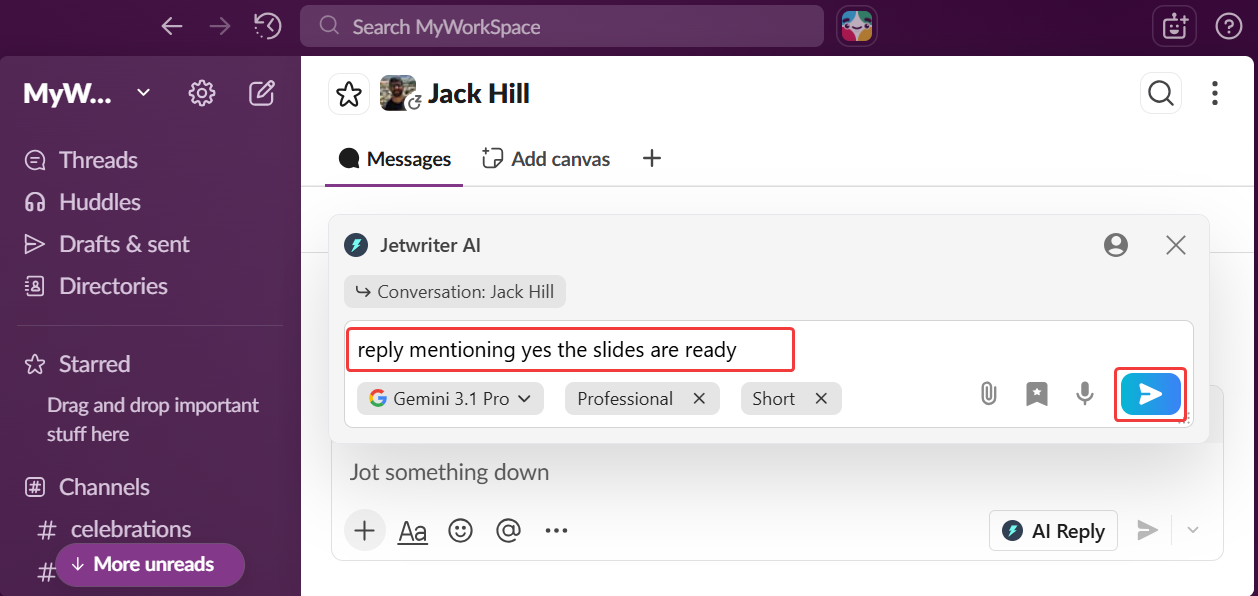
Task: Switch to the Messages tab
Action: click(x=395, y=159)
